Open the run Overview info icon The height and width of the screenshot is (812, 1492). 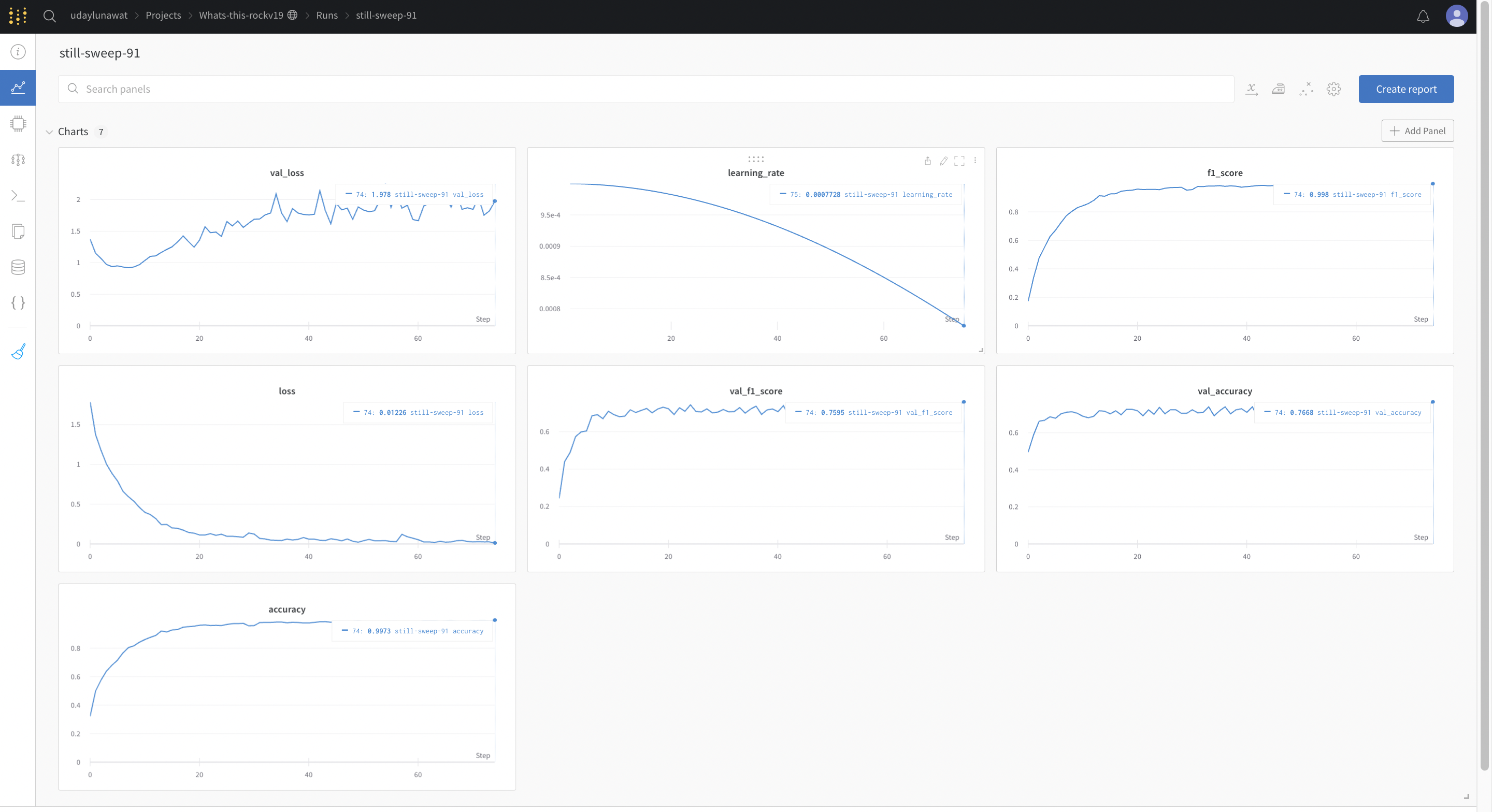pos(18,52)
